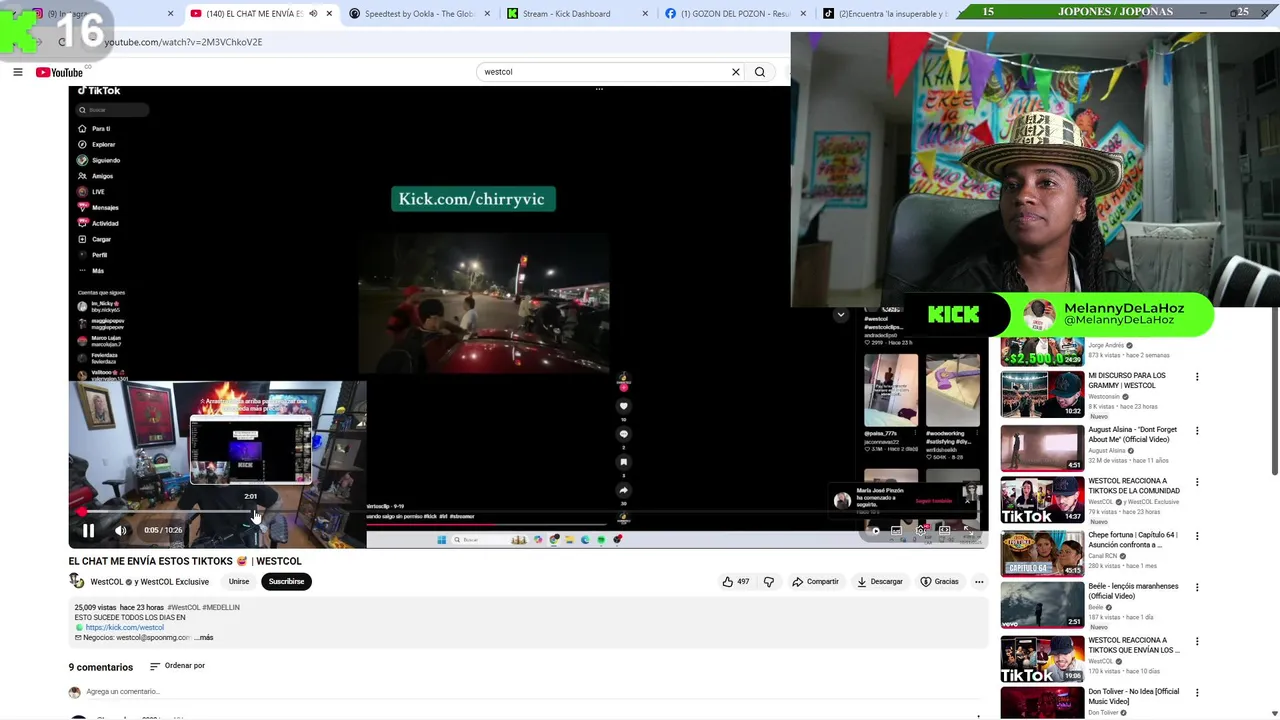Viewport: 1280px width, 720px height.
Task: Mute the video player volume
Action: click(120, 530)
